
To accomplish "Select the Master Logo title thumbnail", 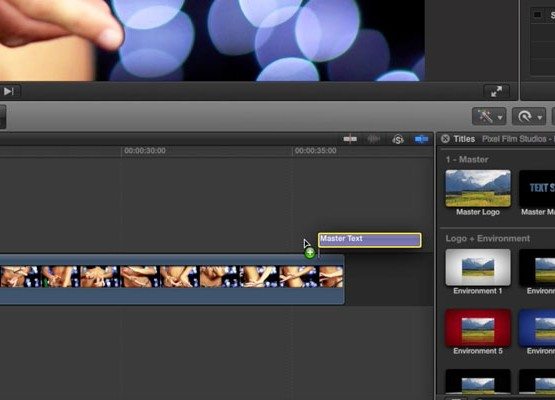I will pos(478,188).
